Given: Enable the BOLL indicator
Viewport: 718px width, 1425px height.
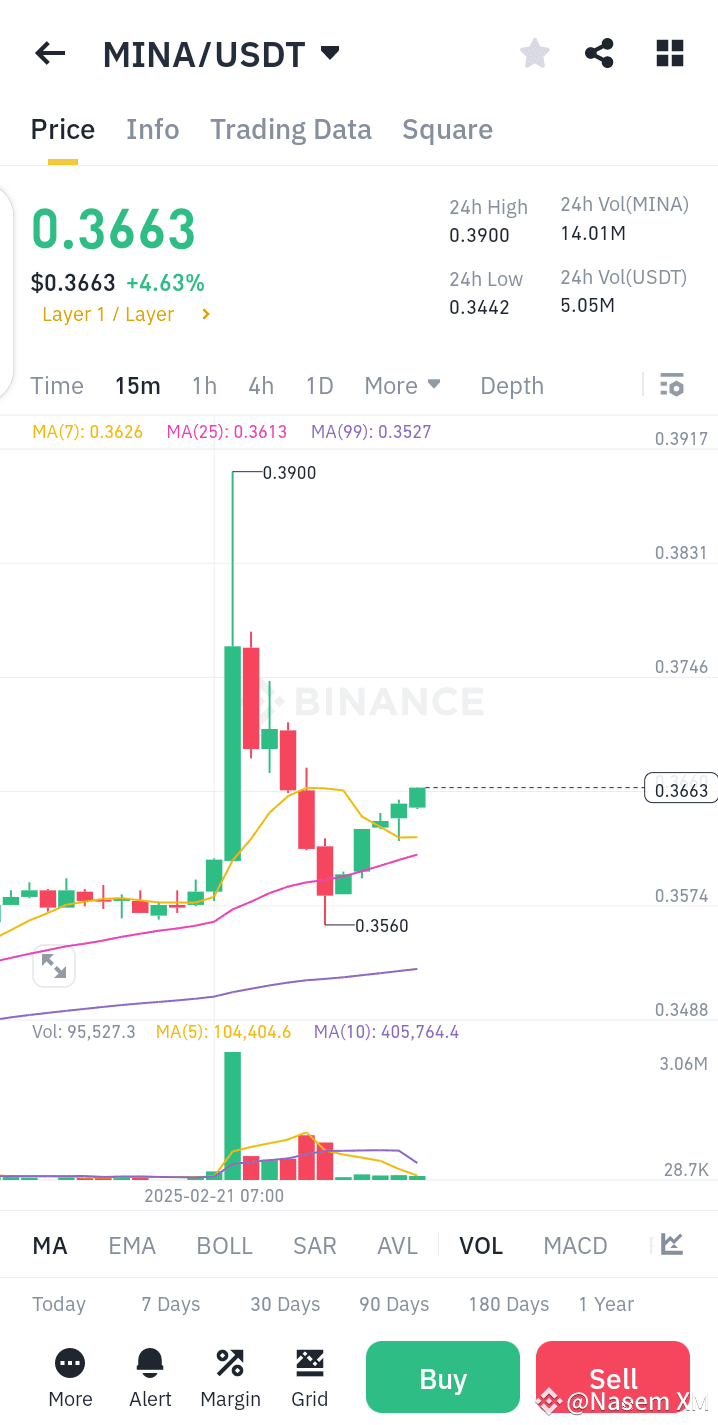Looking at the screenshot, I should pos(224,1245).
